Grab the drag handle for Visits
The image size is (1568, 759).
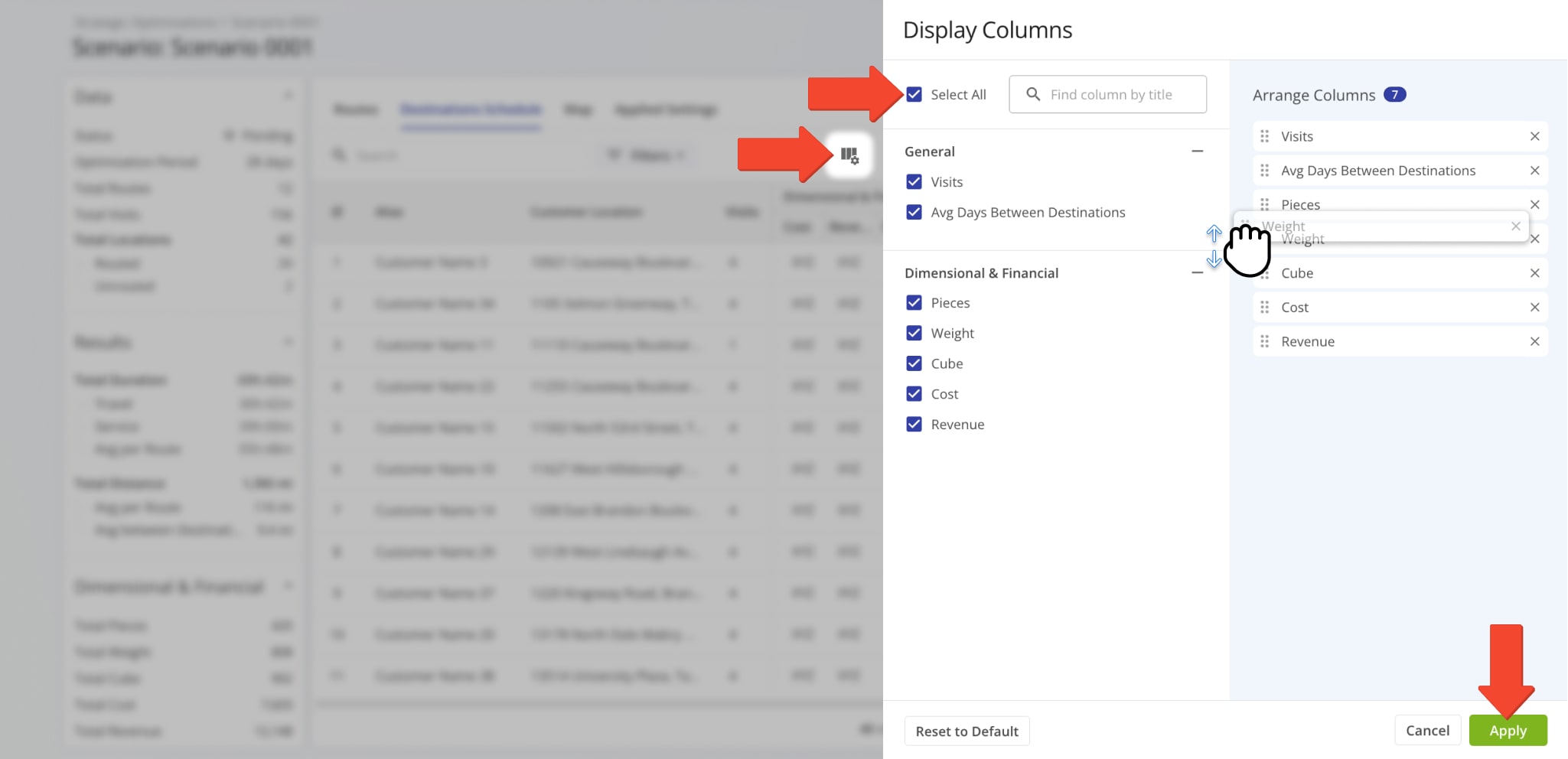(x=1264, y=136)
